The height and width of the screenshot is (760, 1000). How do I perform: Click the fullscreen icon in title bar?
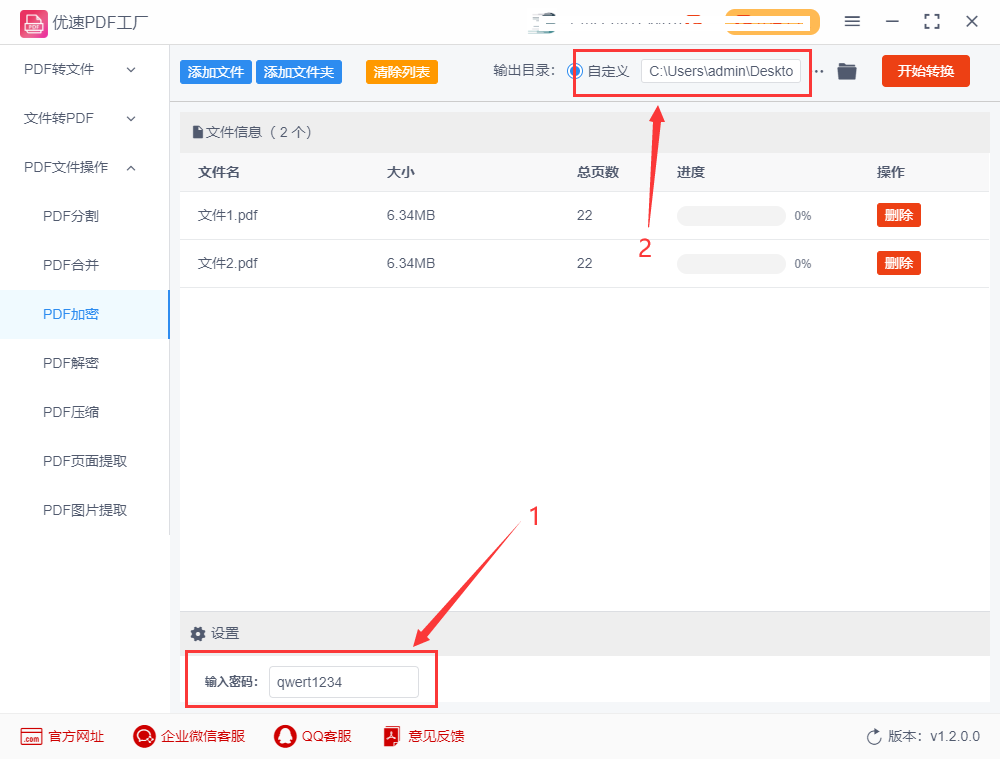tap(932, 22)
